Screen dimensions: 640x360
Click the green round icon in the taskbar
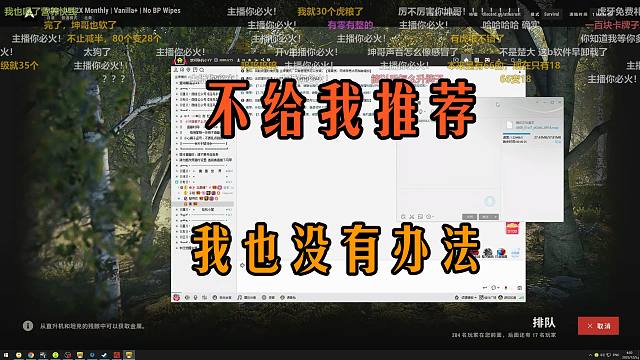[x=55, y=355]
